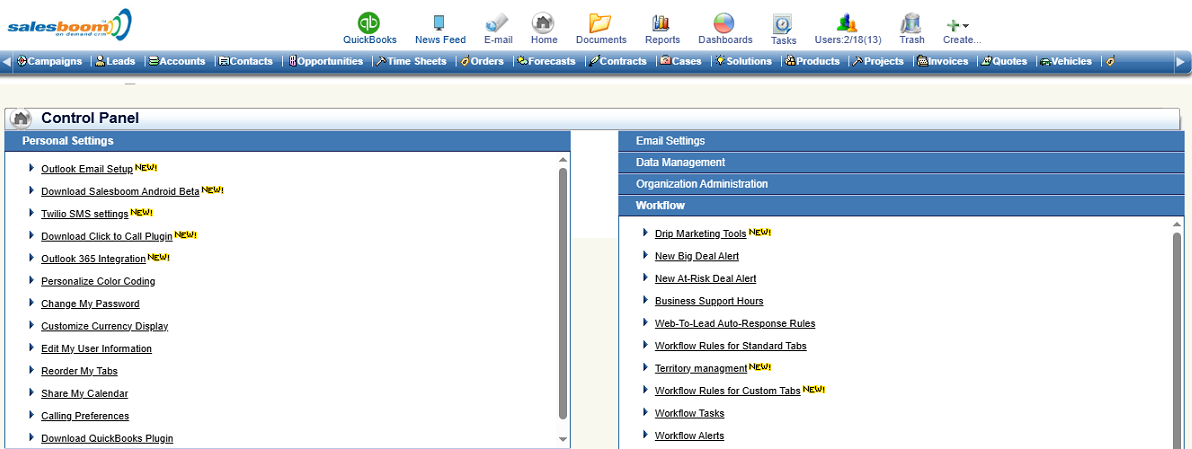
Task: Open Workflow Rules for Standard Tabs
Action: click(730, 346)
